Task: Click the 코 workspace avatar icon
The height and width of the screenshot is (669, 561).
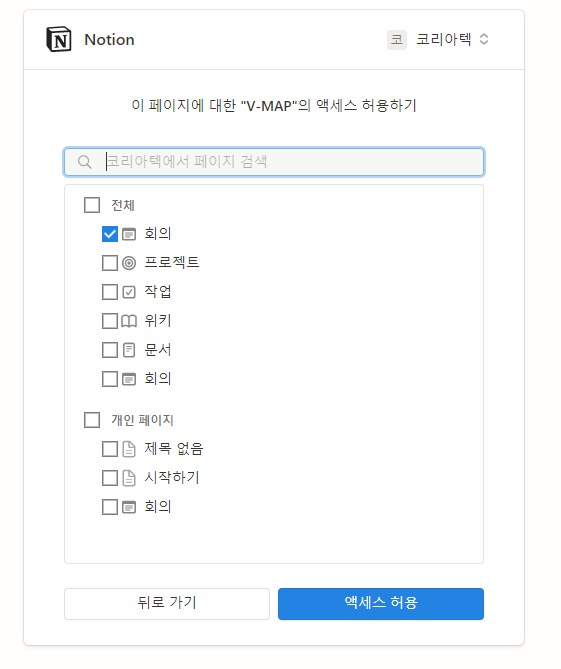Action: coord(397,40)
